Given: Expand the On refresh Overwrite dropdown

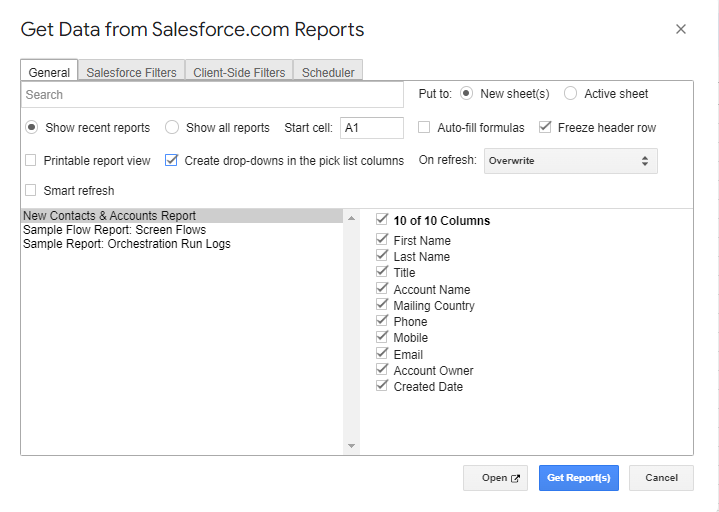Looking at the screenshot, I should 570,161.
